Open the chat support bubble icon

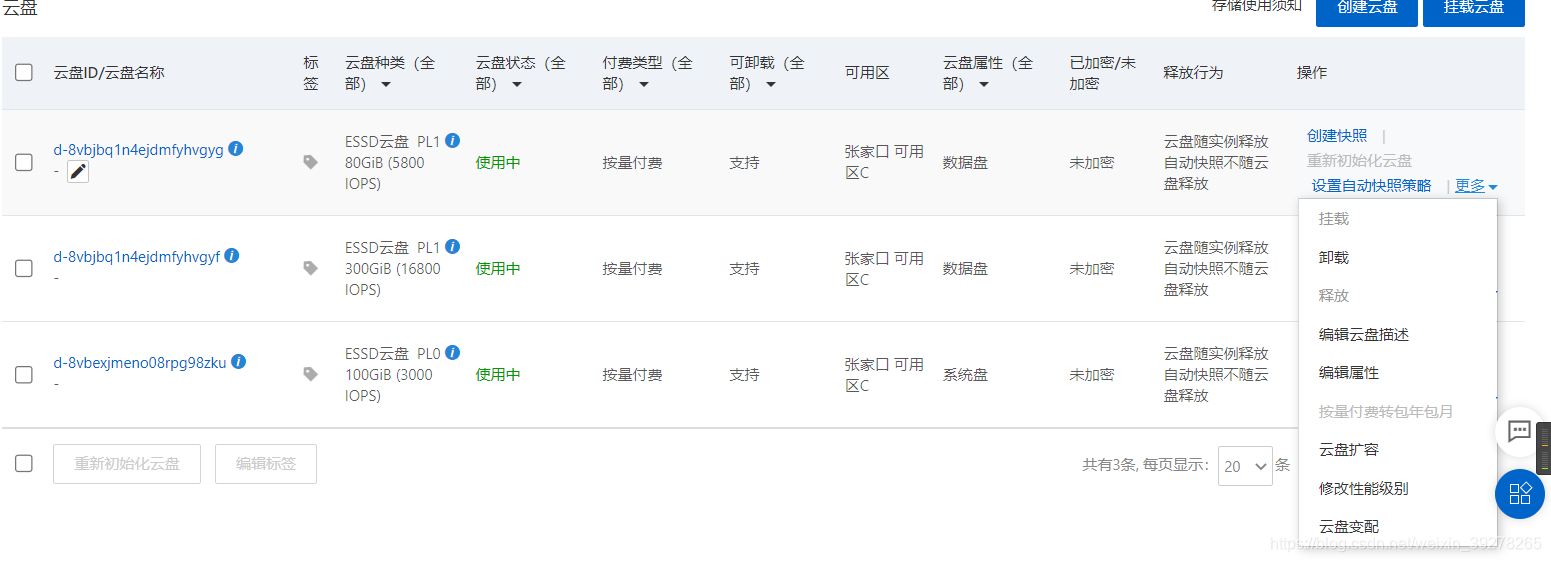(x=1519, y=431)
